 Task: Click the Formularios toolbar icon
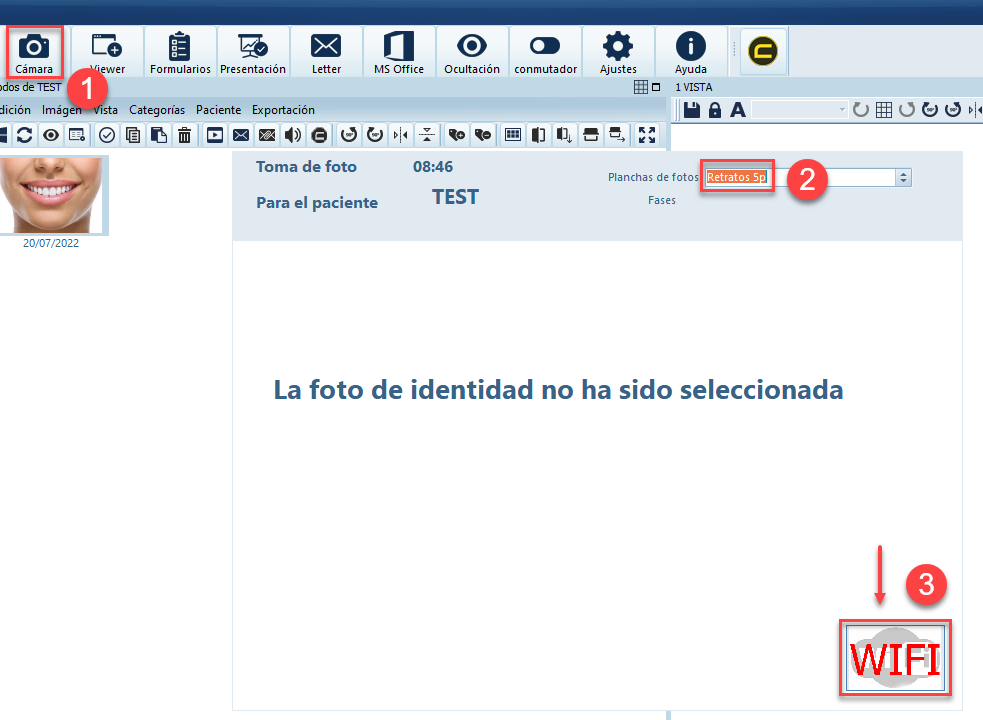tap(180, 53)
